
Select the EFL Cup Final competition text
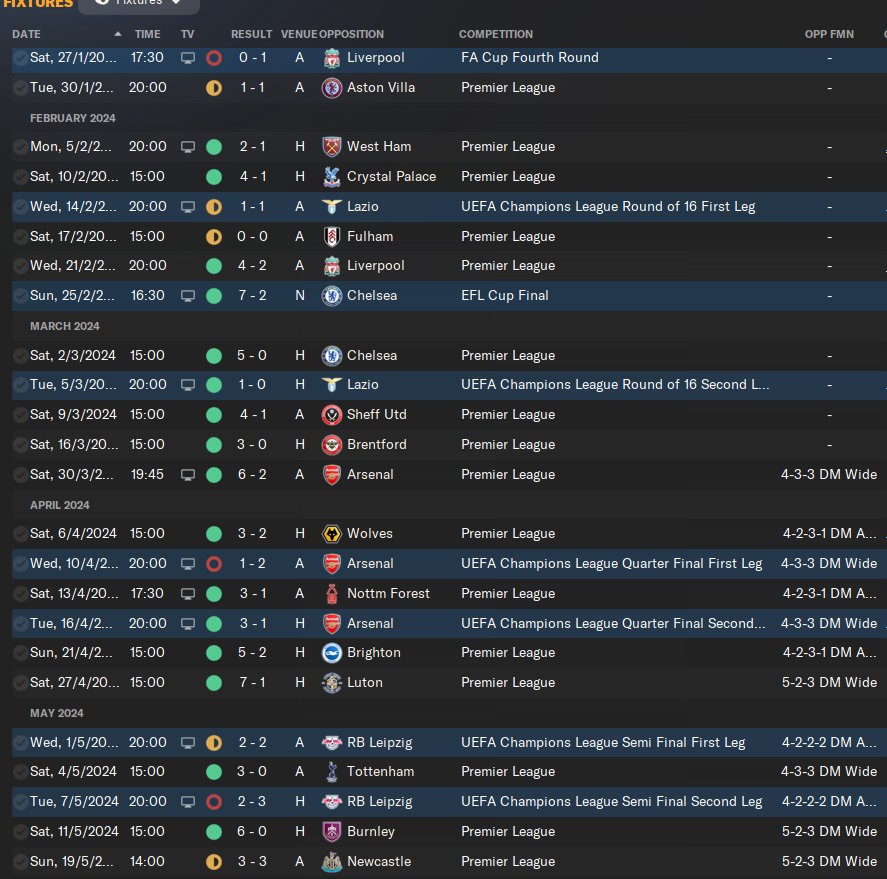pyautogui.click(x=505, y=296)
